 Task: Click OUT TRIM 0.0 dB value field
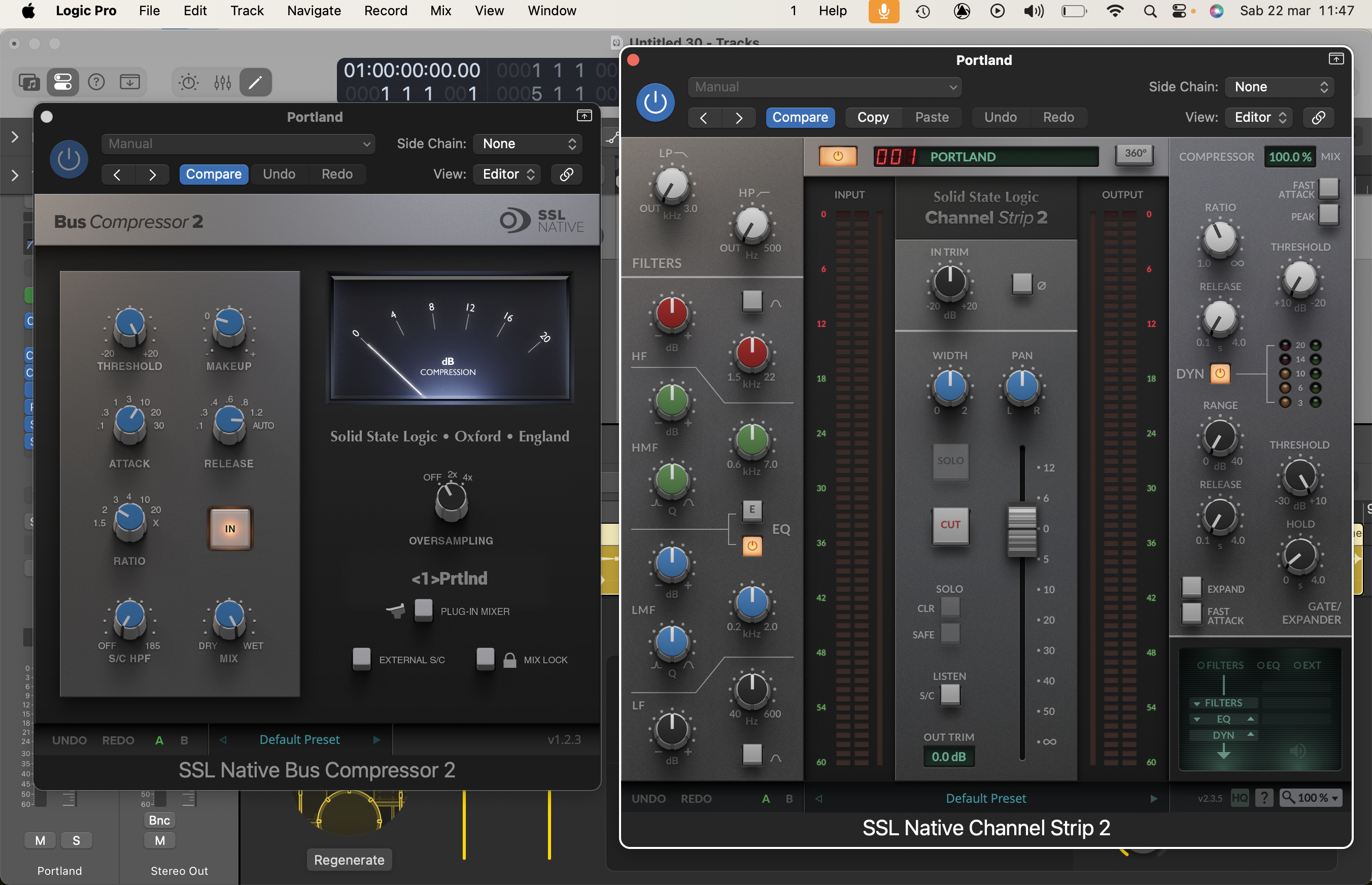[948, 757]
